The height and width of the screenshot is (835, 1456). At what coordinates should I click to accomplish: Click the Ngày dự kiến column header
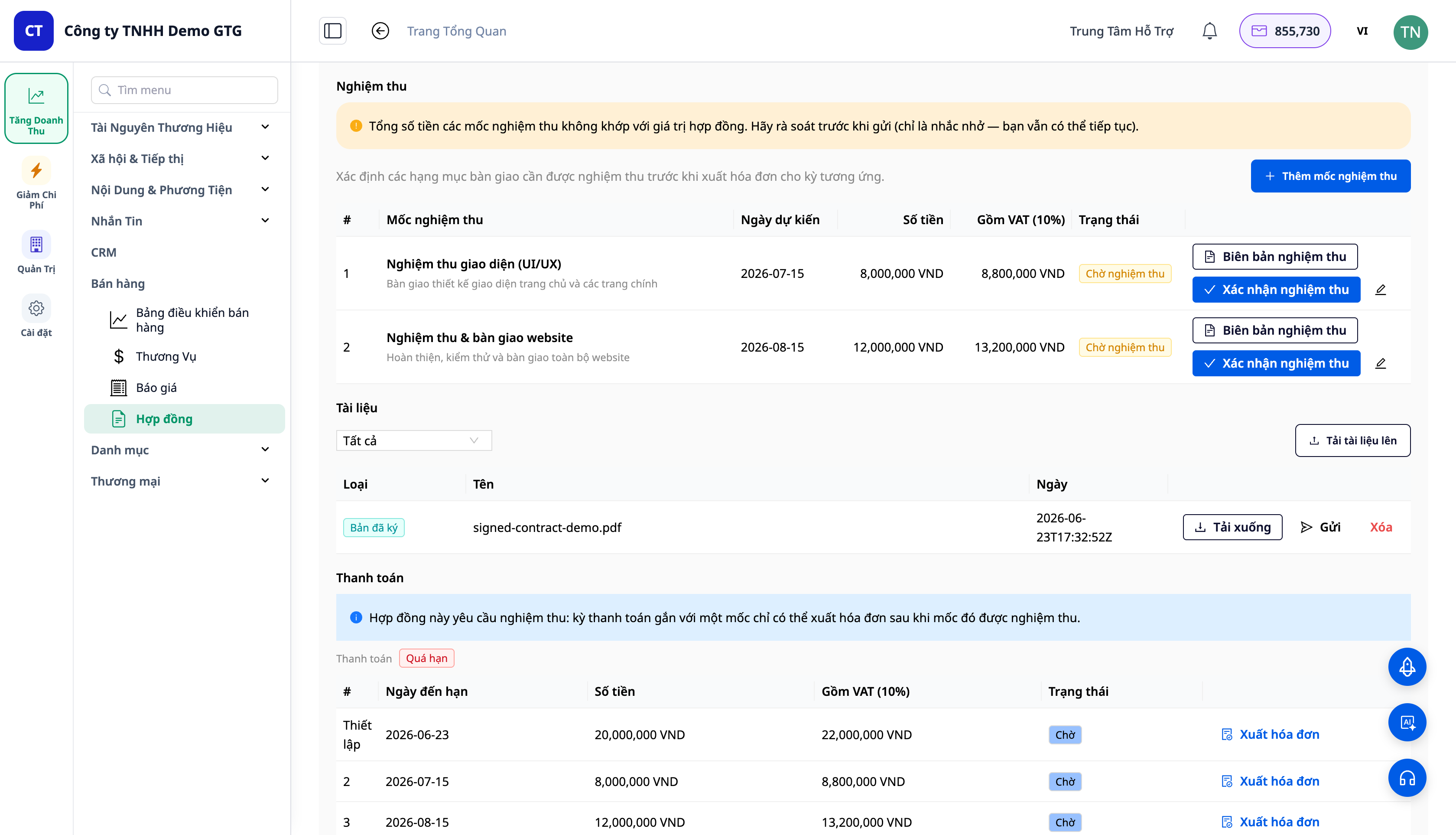pos(780,220)
